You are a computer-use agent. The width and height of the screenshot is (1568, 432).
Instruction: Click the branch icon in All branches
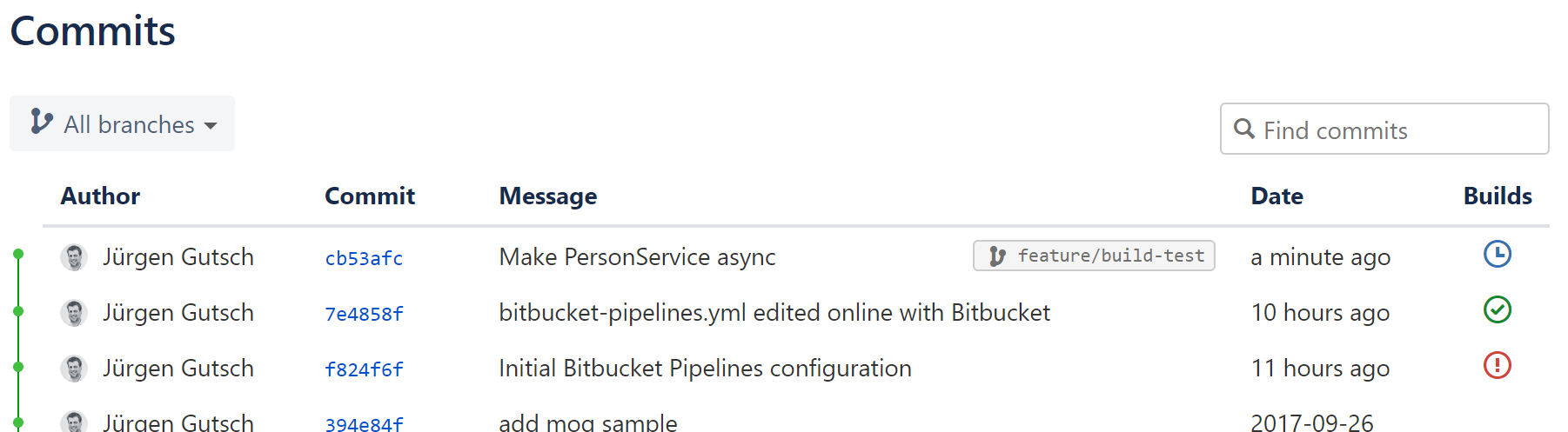click(40, 122)
